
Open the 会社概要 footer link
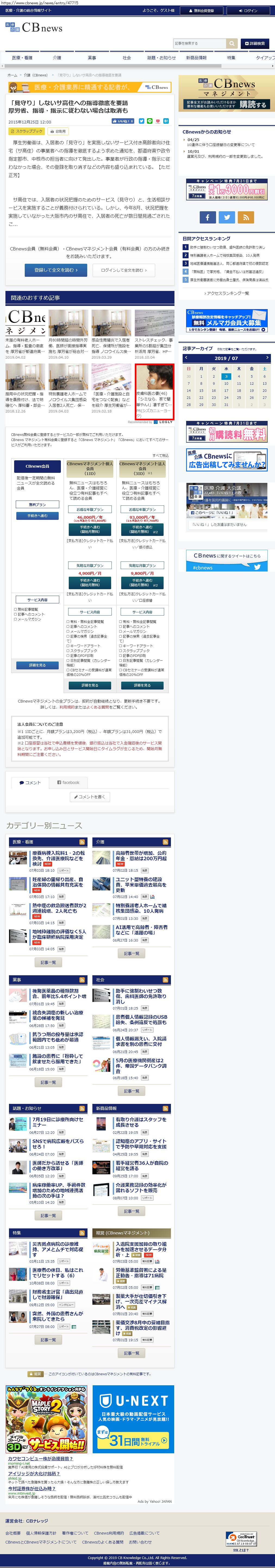(x=13, y=1533)
